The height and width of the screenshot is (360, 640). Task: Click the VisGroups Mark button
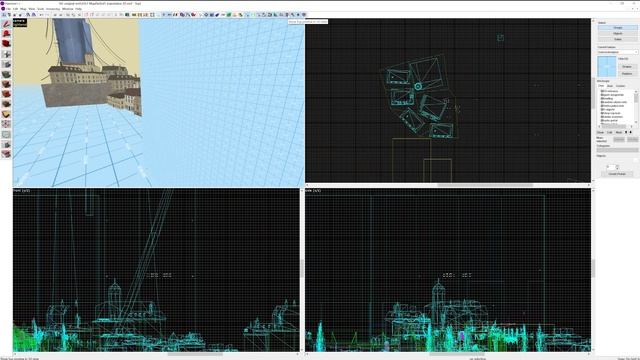(x=619, y=132)
